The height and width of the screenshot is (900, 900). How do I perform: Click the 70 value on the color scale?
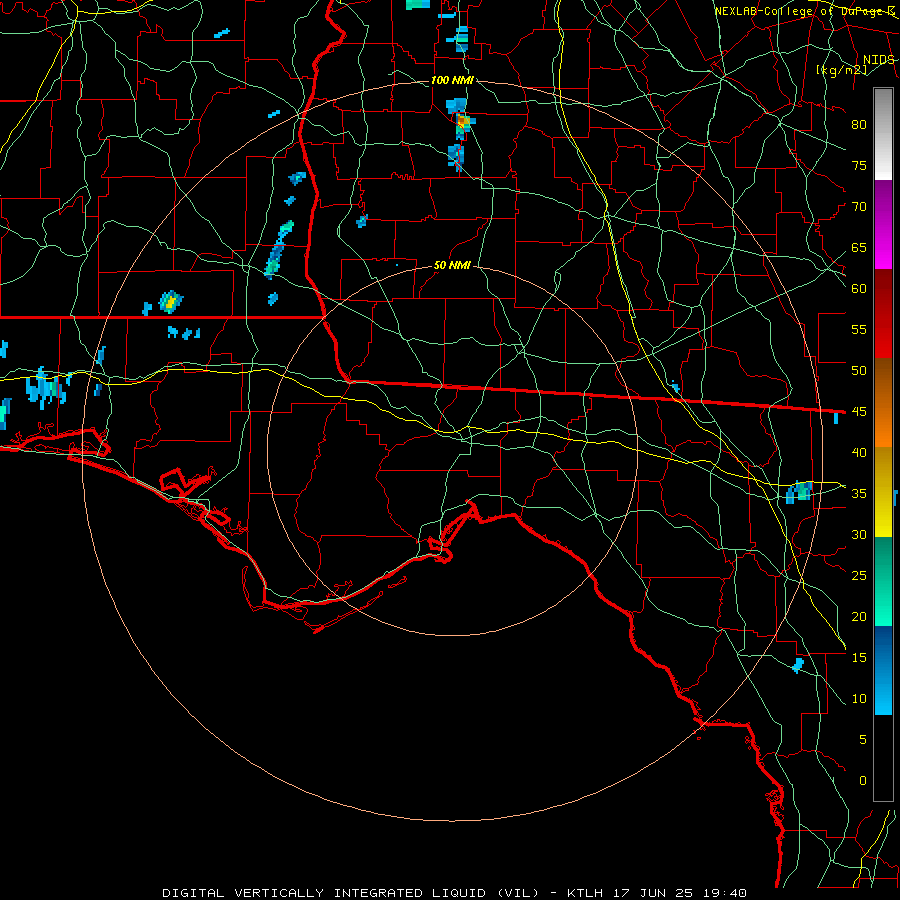click(x=859, y=207)
